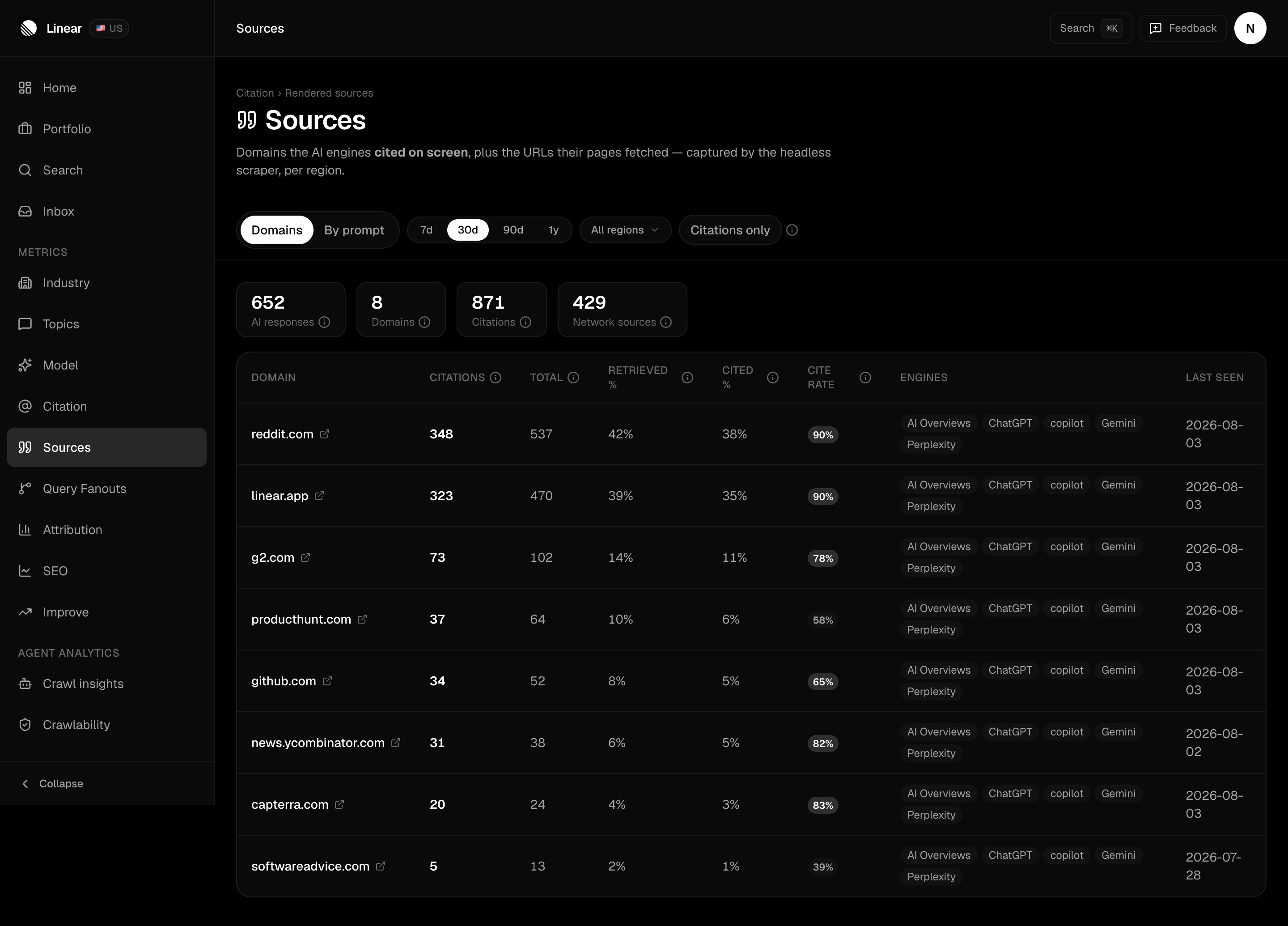
Task: Click ChatGPT engine tag in github.com row
Action: pos(1010,671)
